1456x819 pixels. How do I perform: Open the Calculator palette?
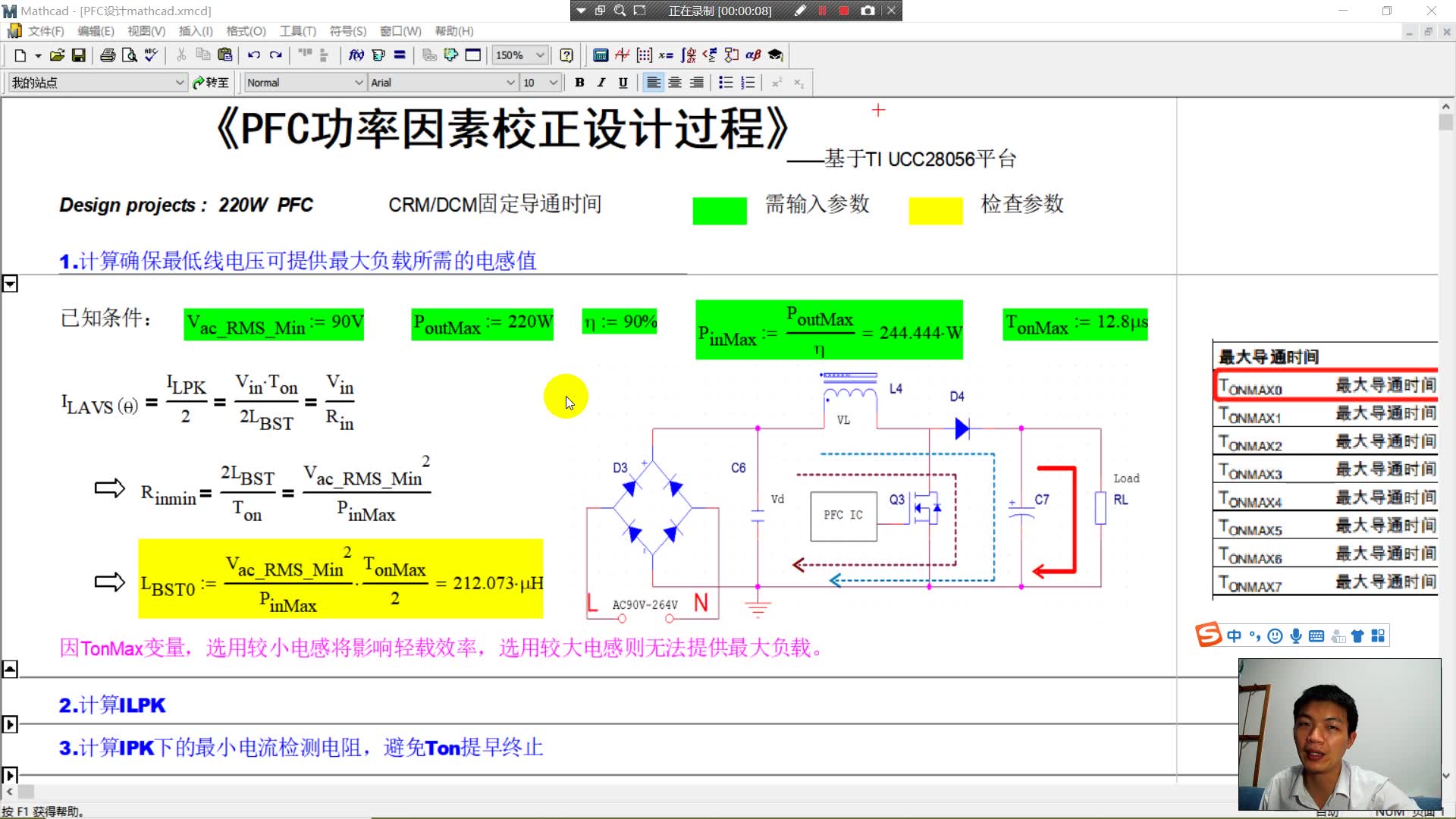(x=601, y=55)
